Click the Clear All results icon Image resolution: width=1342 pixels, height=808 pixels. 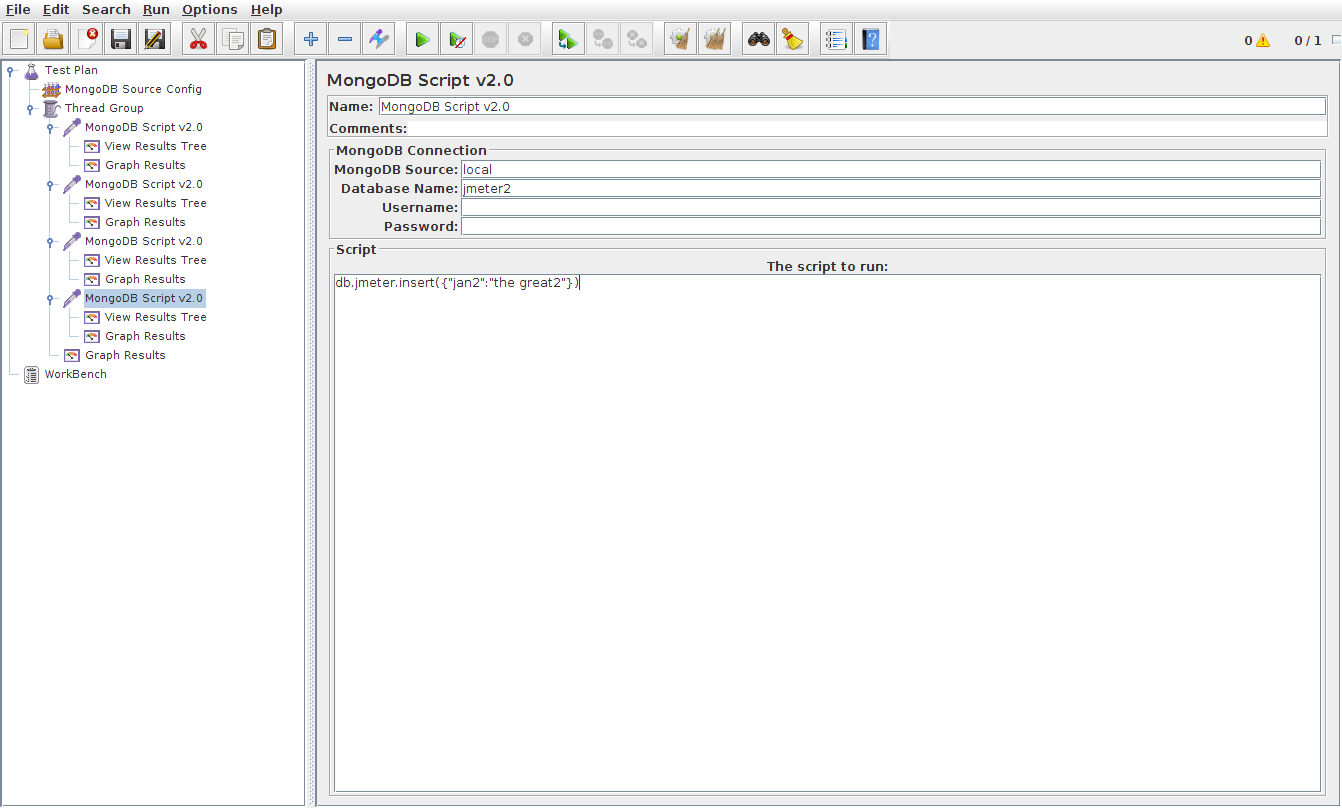click(x=714, y=40)
